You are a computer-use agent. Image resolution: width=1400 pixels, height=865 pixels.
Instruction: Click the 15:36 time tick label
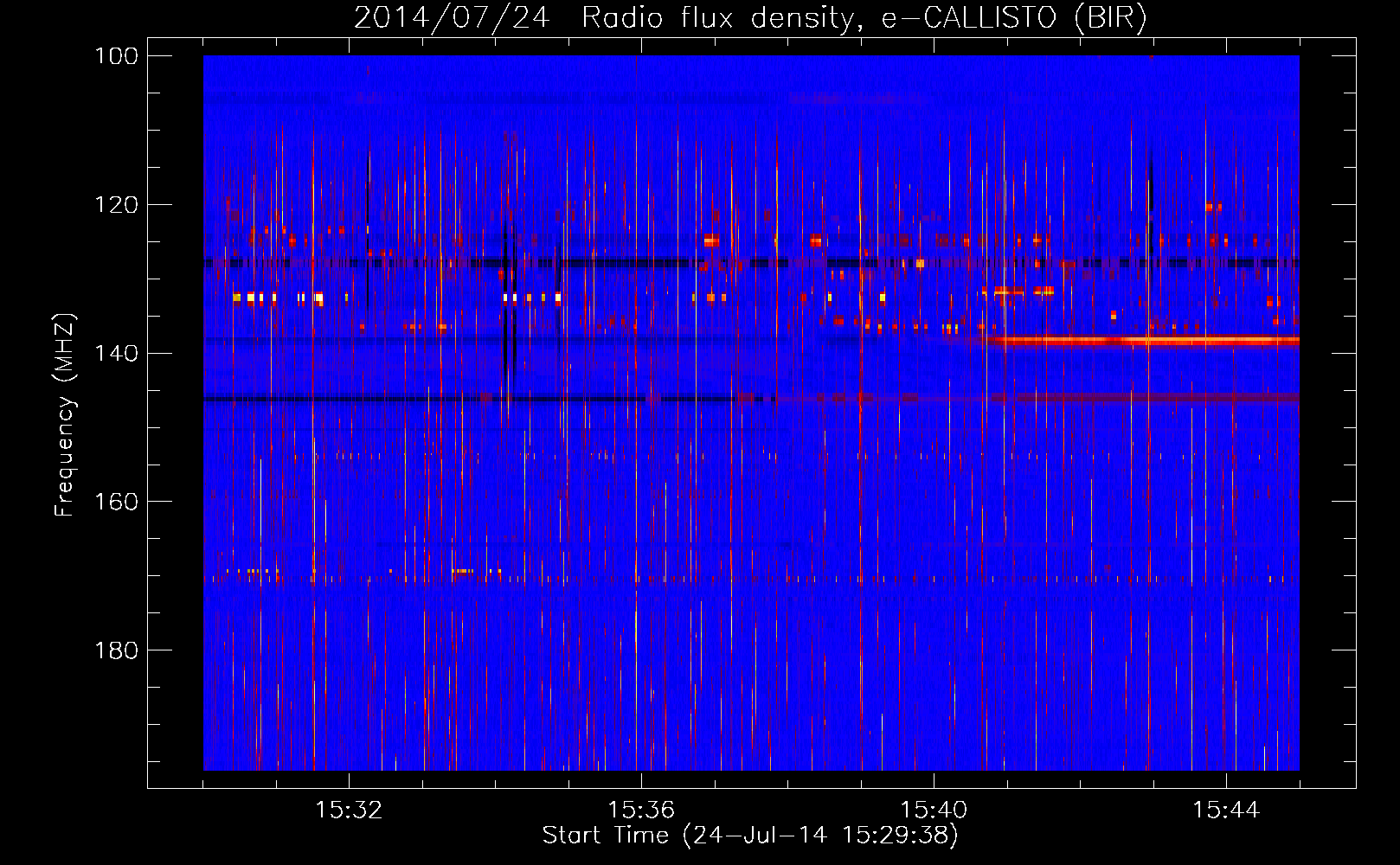point(641,811)
